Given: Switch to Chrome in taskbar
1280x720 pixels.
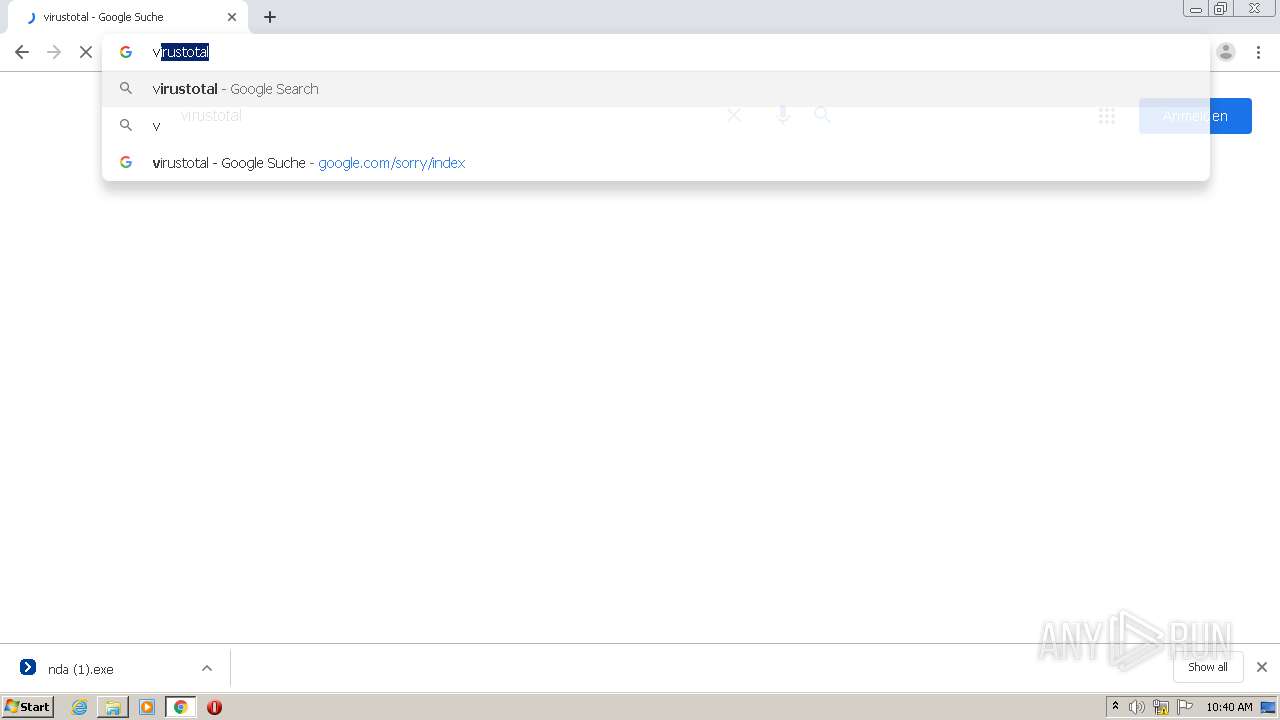Looking at the screenshot, I should (181, 707).
